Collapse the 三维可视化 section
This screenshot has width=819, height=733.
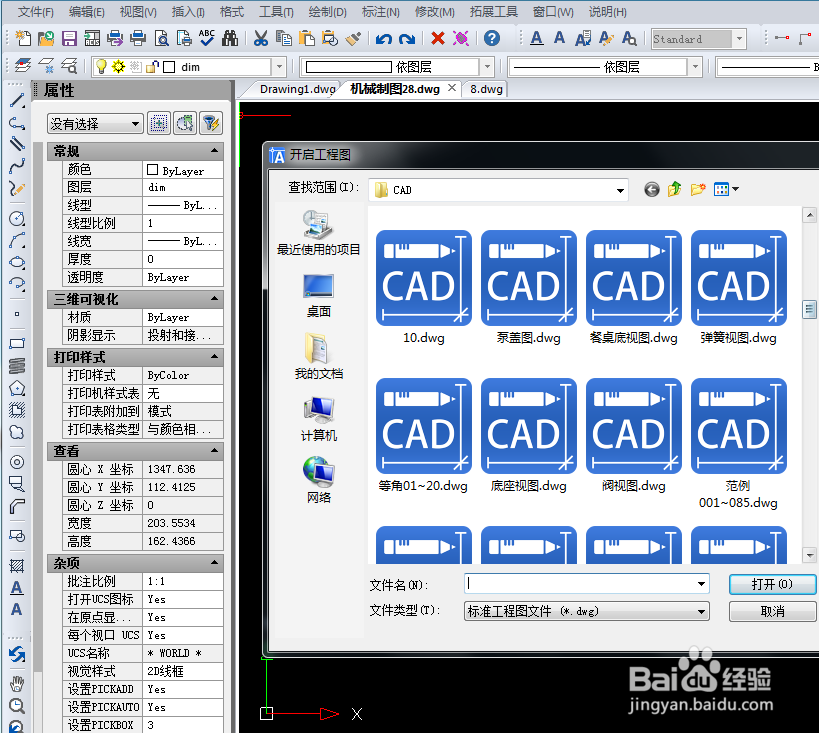click(214, 299)
